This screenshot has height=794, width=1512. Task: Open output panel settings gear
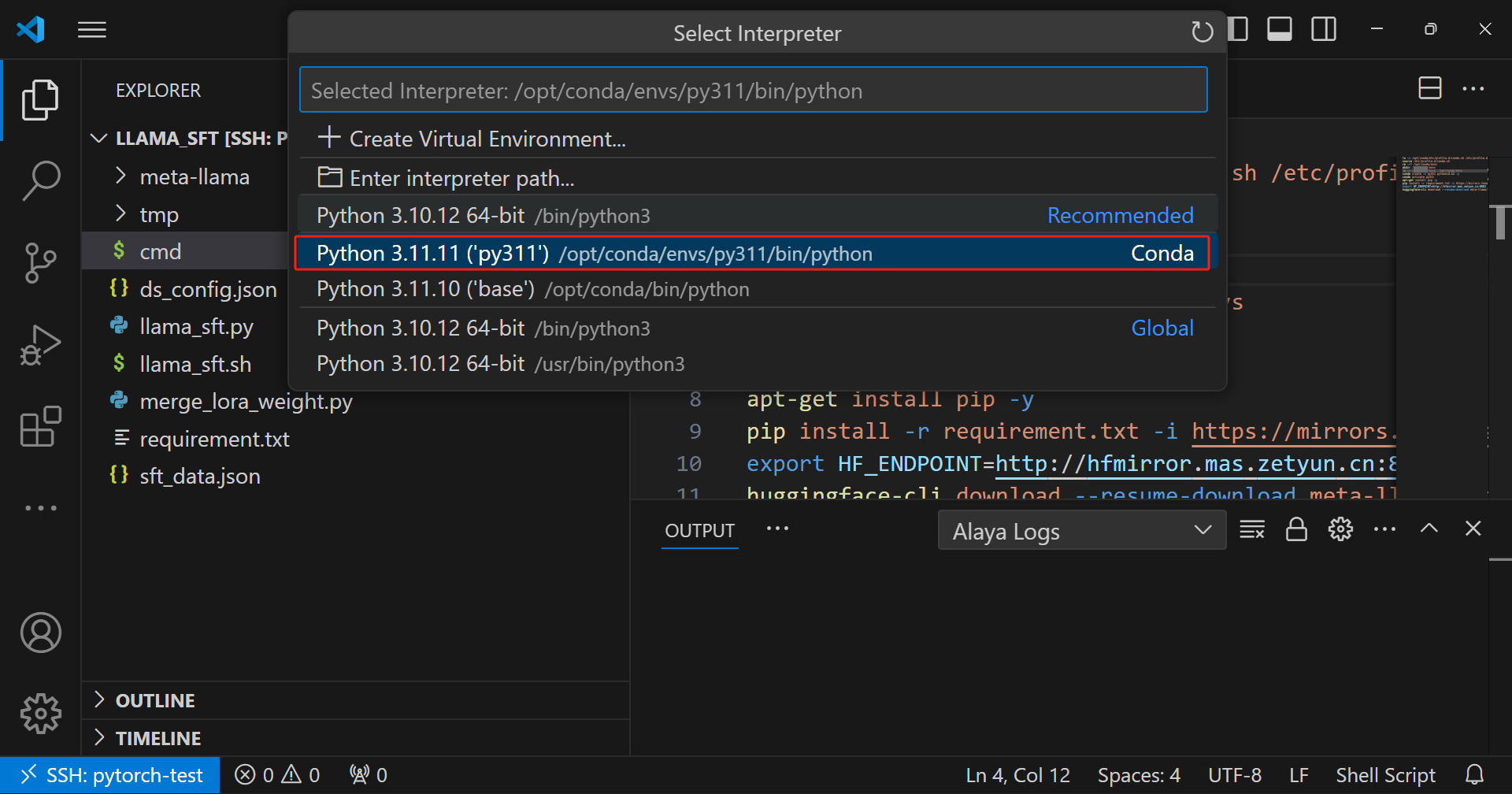(x=1340, y=529)
